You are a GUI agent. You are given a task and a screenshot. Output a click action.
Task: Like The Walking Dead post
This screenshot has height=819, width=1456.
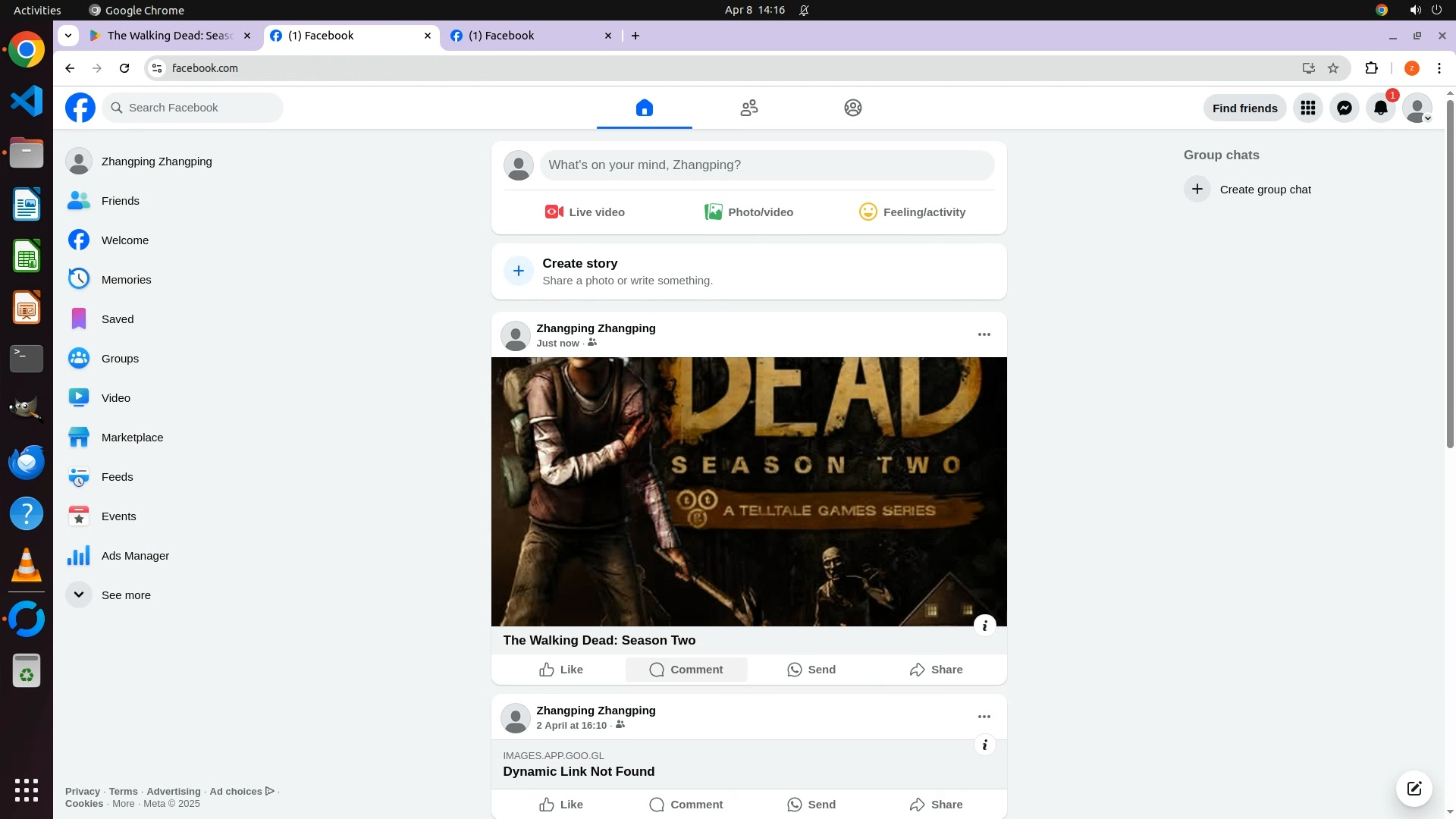561,670
